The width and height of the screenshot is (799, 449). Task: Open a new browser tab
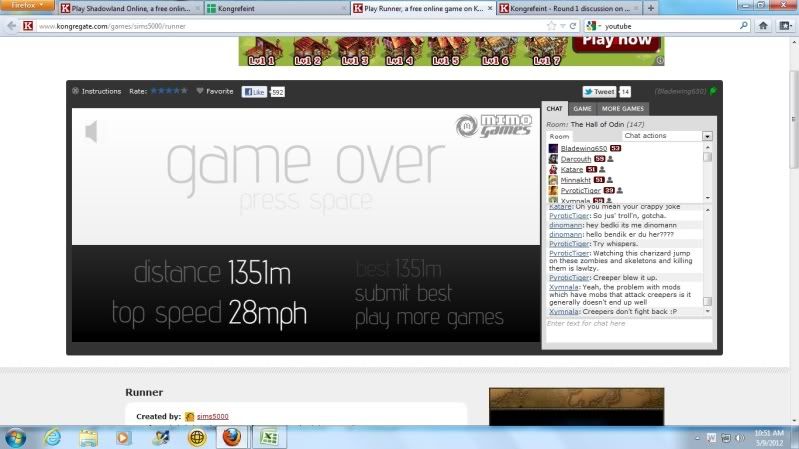coord(651,8)
